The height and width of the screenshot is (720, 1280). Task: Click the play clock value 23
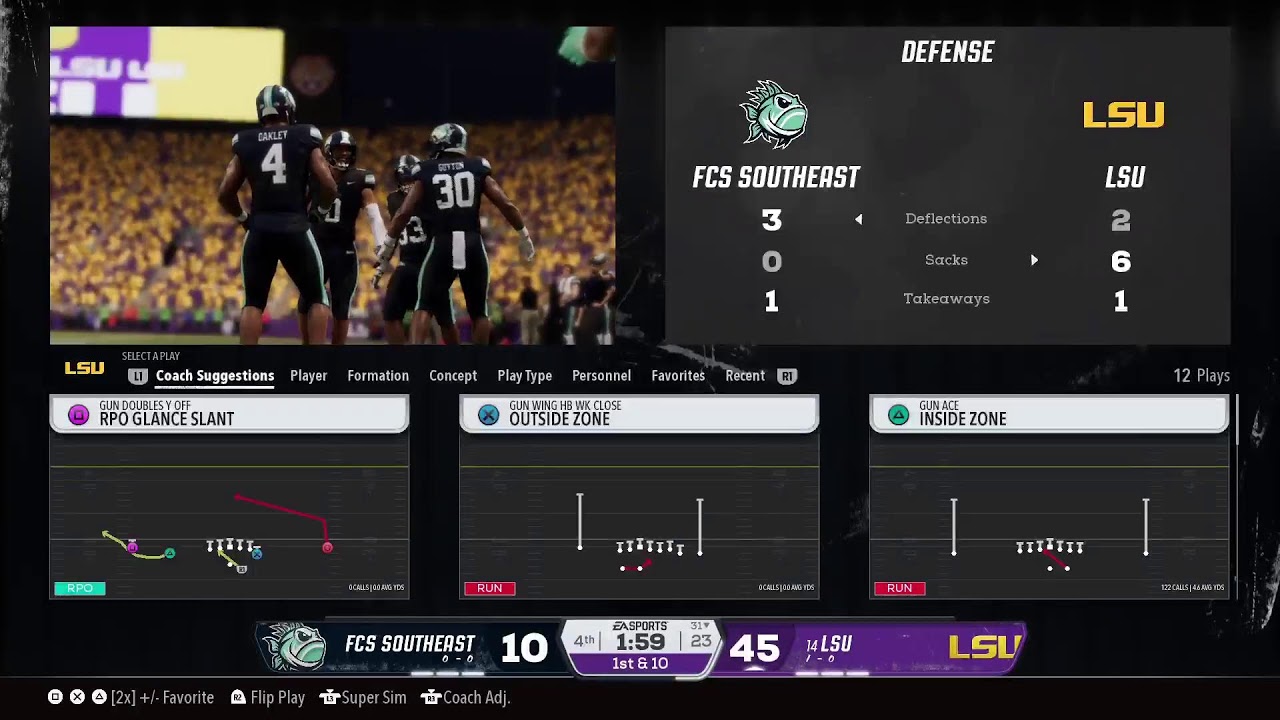[701, 642]
